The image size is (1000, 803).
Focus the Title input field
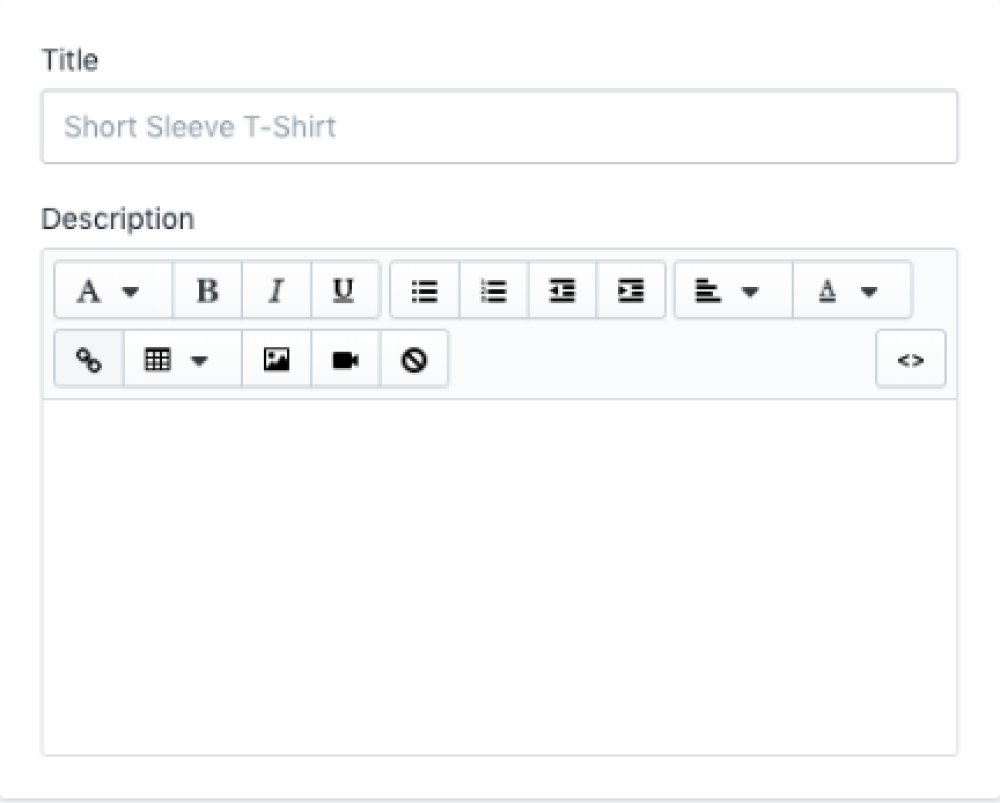(499, 126)
